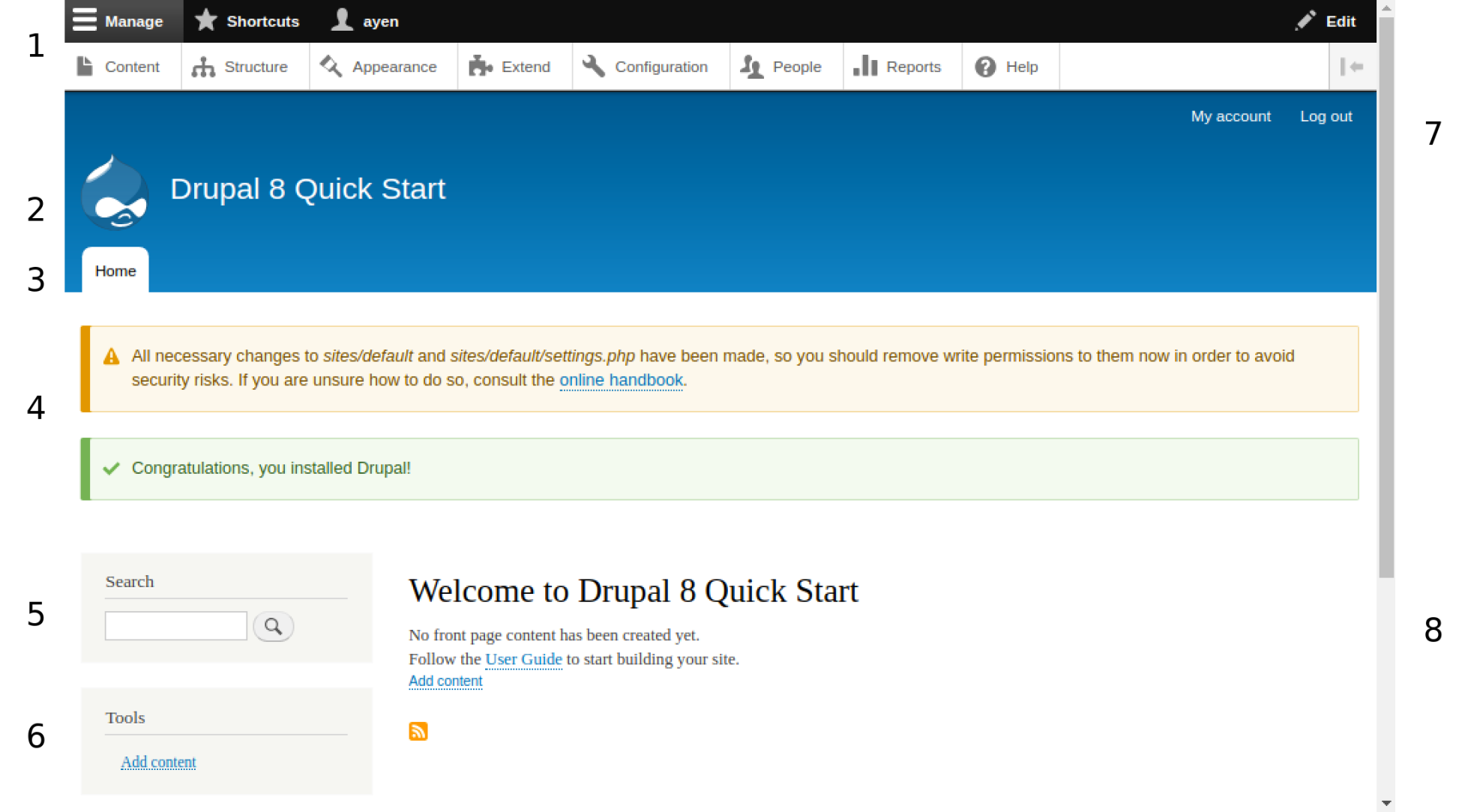Follow the online handbook link
1462x812 pixels.
pos(621,380)
